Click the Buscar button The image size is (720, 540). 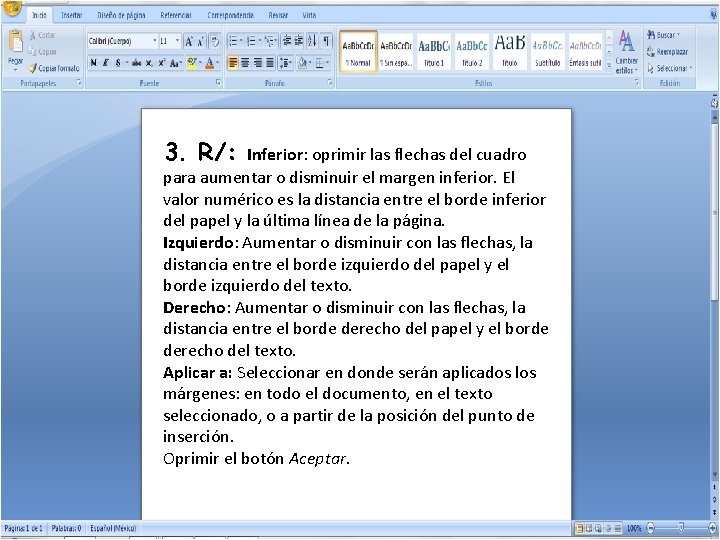click(663, 35)
